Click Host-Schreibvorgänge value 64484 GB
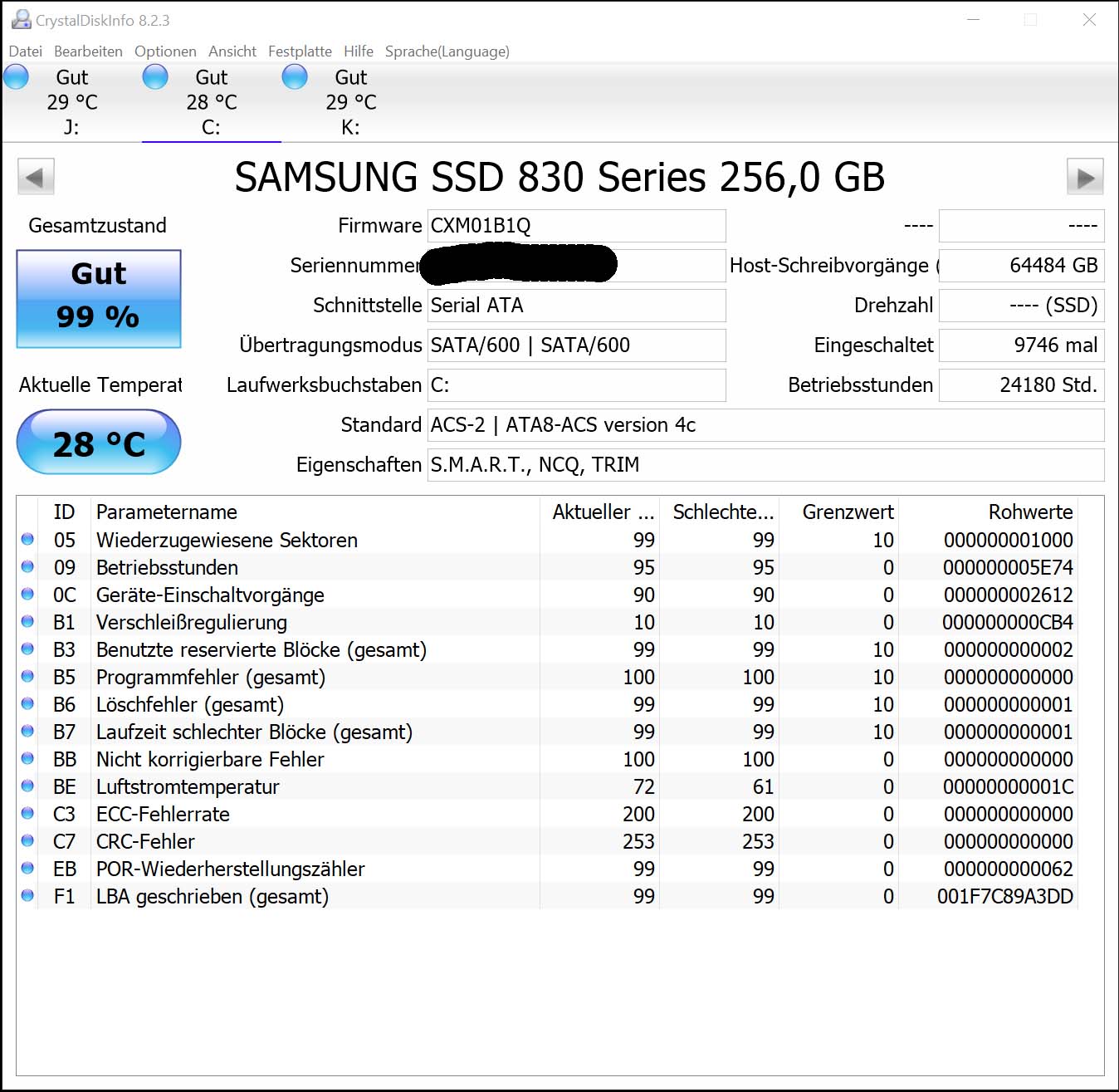Screen dimensions: 1119x1092 (1022, 266)
